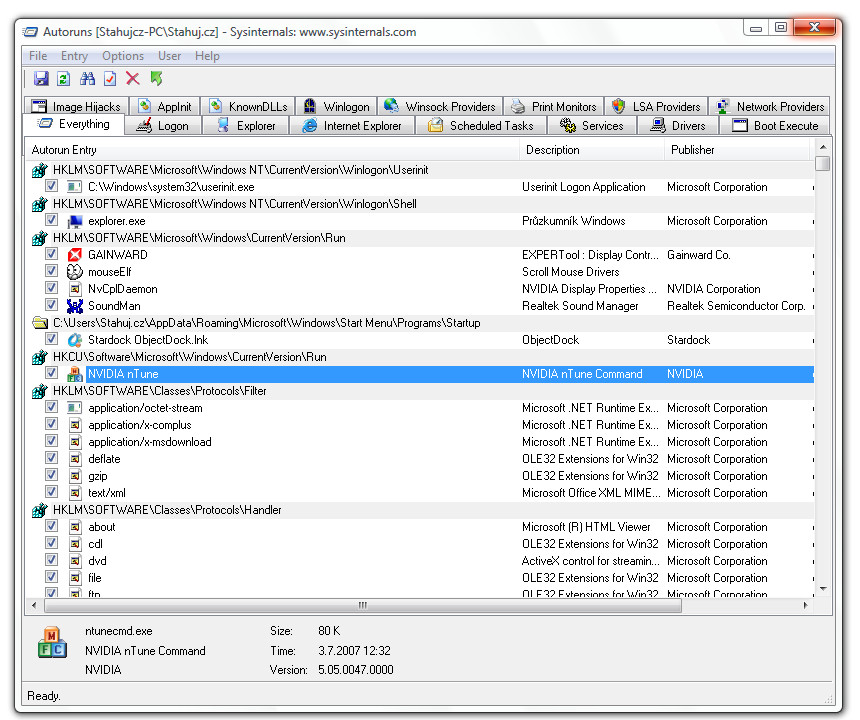Open the Options menu
Image resolution: width=860 pixels, height=720 pixels.
pyautogui.click(x=123, y=56)
